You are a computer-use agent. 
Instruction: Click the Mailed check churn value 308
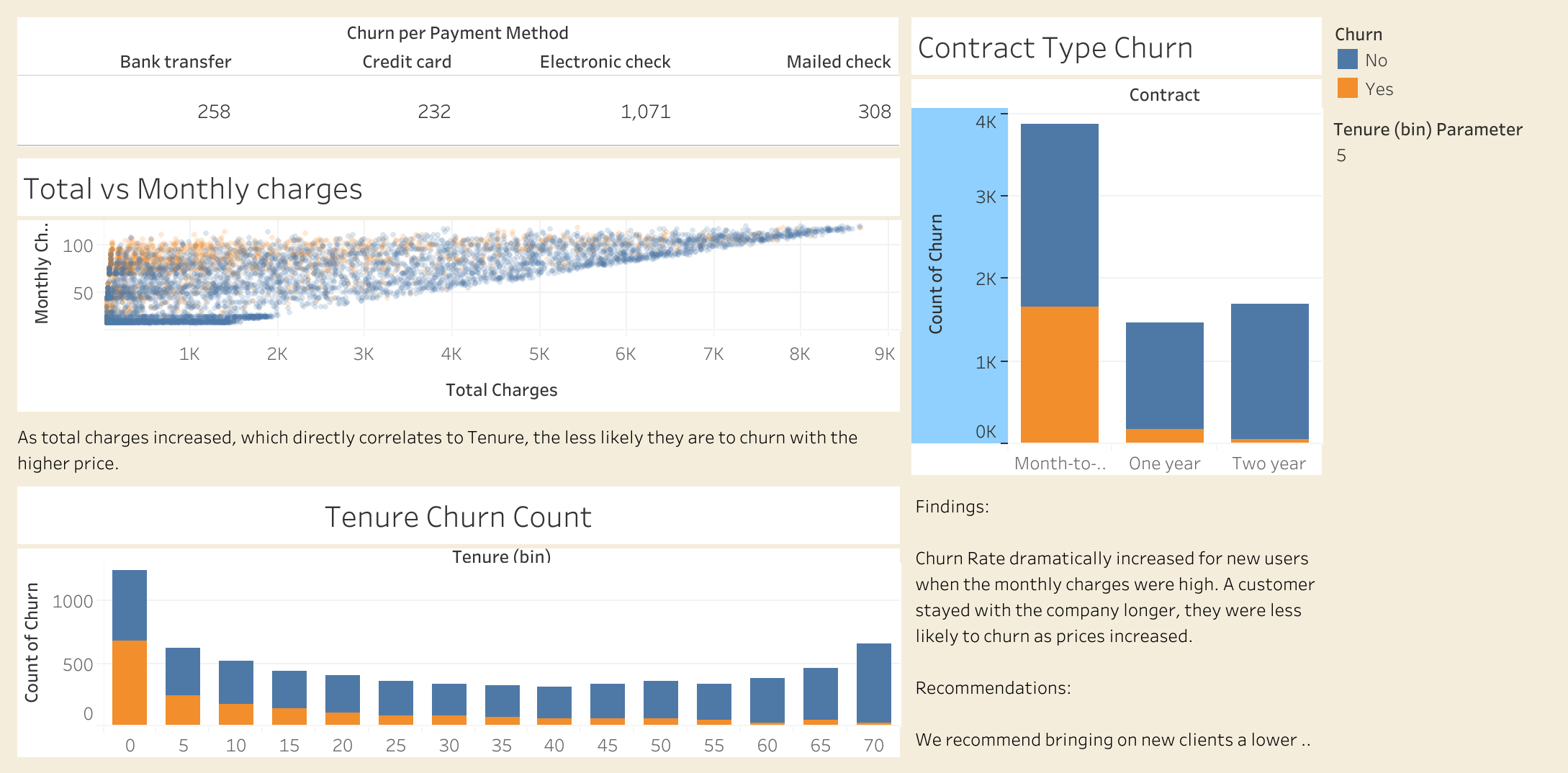(874, 112)
